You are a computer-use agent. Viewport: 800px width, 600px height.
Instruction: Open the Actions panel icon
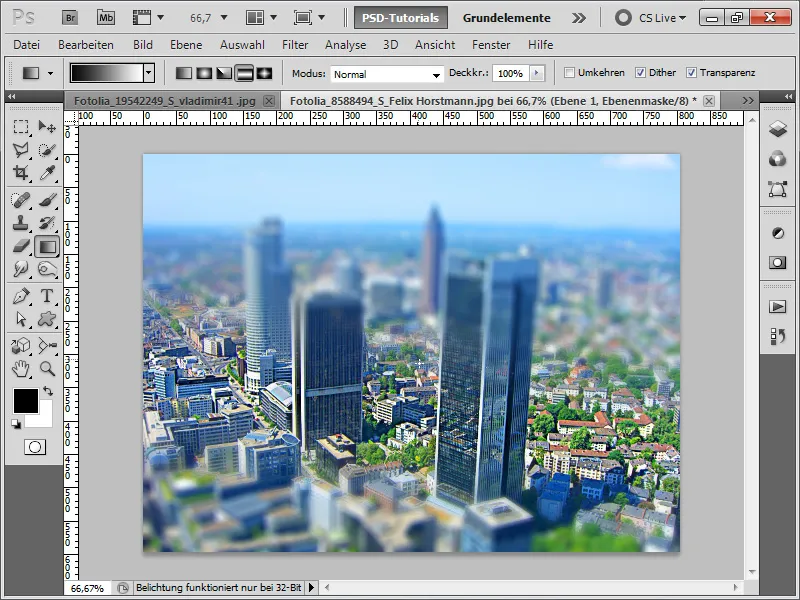[778, 307]
